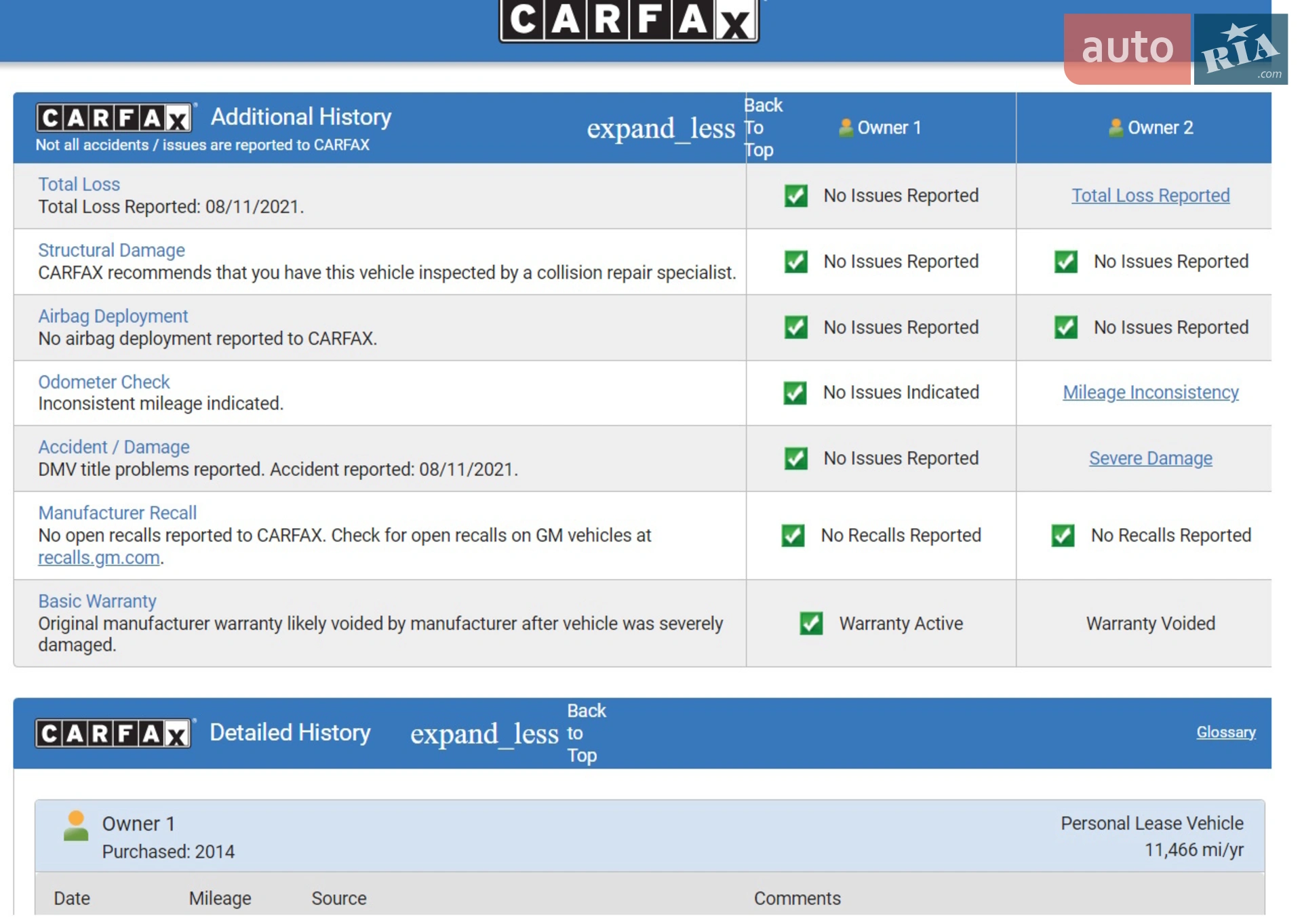The image size is (1302, 924).
Task: Open the Mileage Inconsistency link
Action: 1150,393
